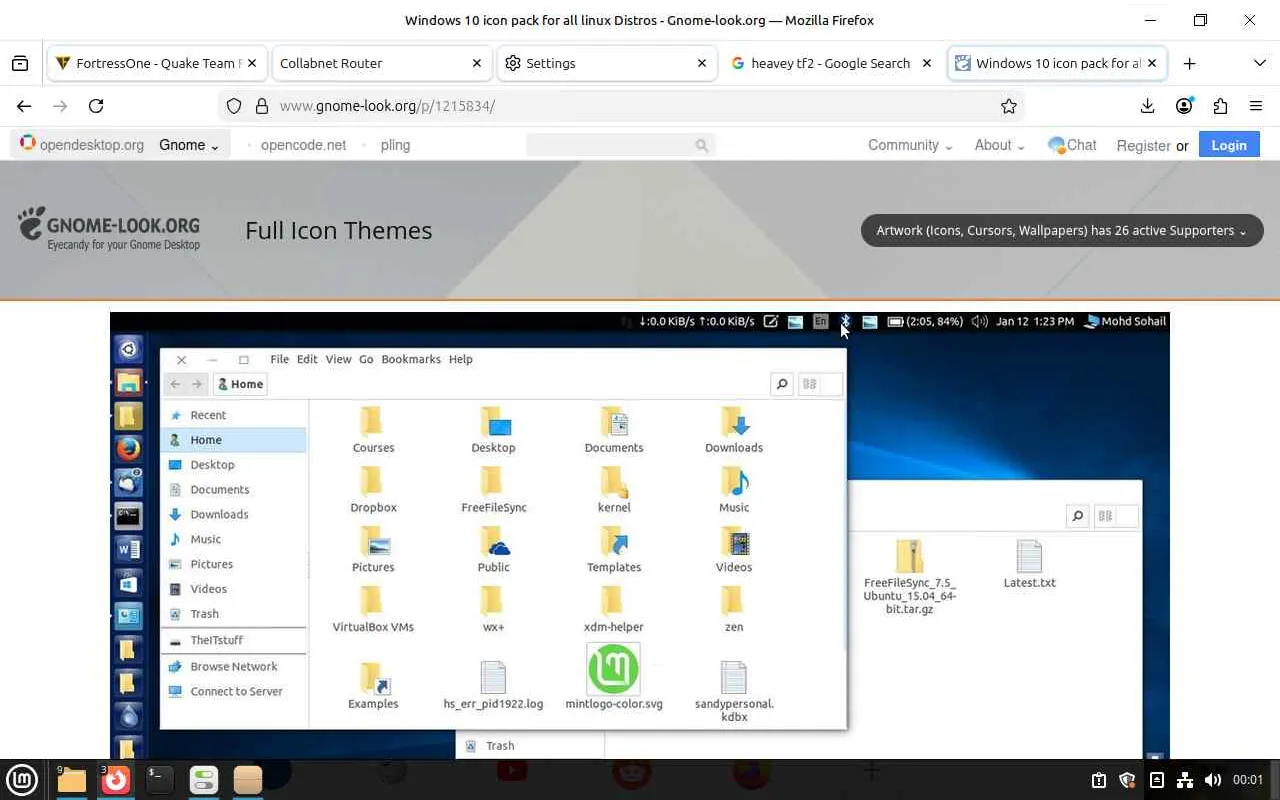1280x800 pixels.
Task: Click the forward navigation arrow
Action: pos(60,106)
